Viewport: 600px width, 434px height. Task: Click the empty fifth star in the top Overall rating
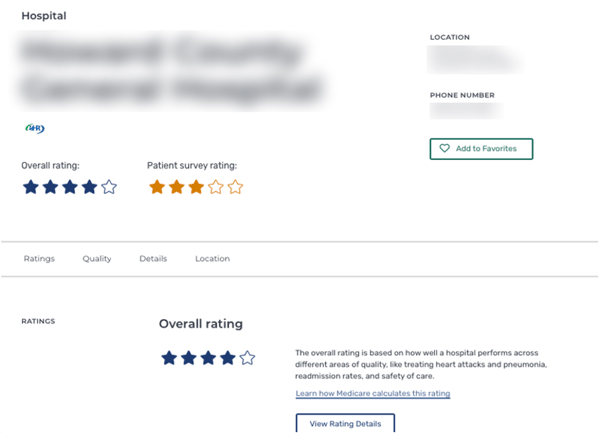[109, 187]
